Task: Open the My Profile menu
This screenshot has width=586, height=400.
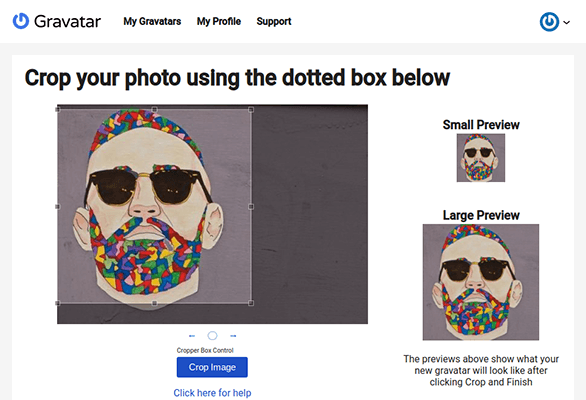Action: [219, 22]
